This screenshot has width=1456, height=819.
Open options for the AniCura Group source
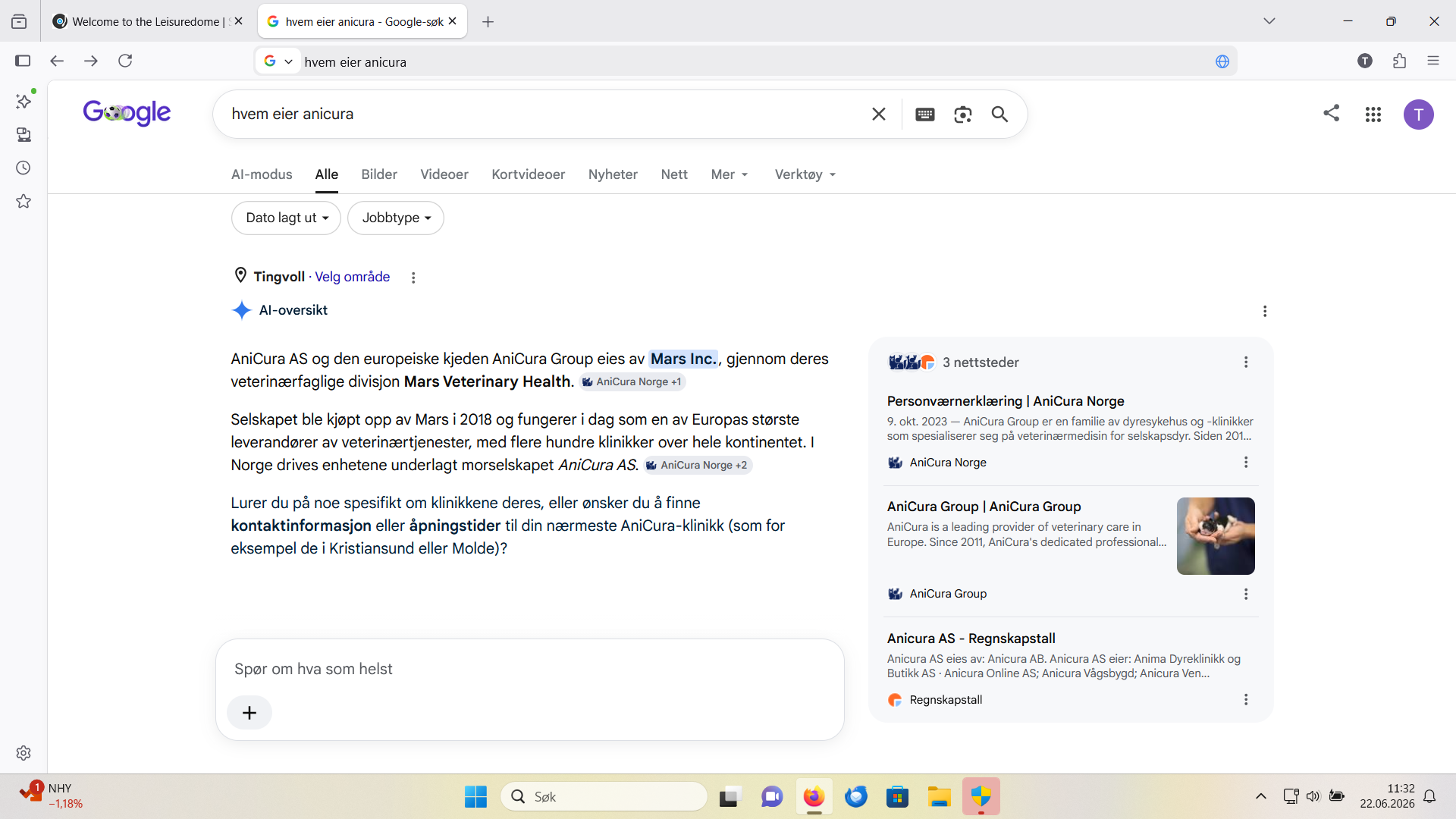pos(1246,594)
